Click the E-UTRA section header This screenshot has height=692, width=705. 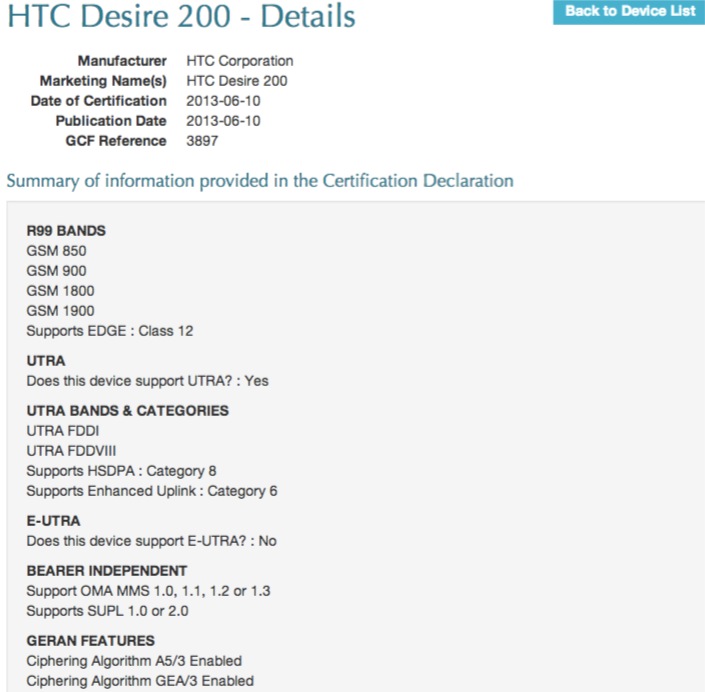[x=54, y=521]
